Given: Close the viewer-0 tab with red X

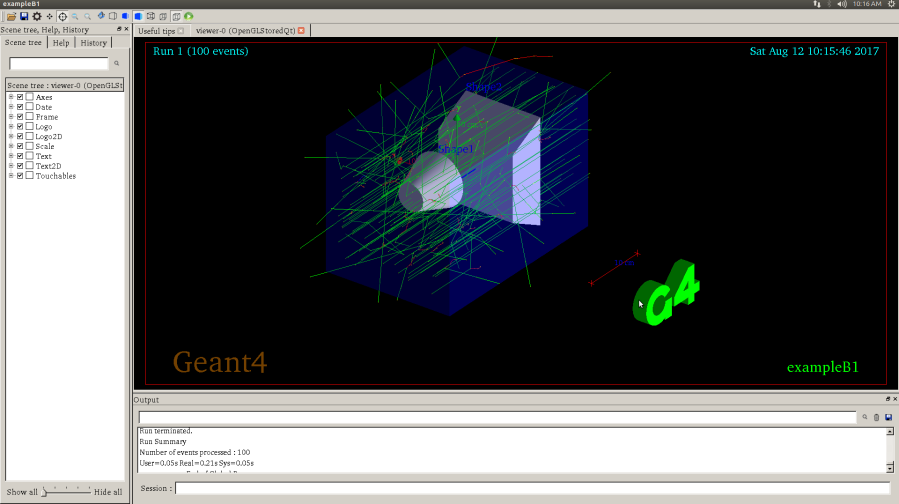Looking at the screenshot, I should click(301, 31).
